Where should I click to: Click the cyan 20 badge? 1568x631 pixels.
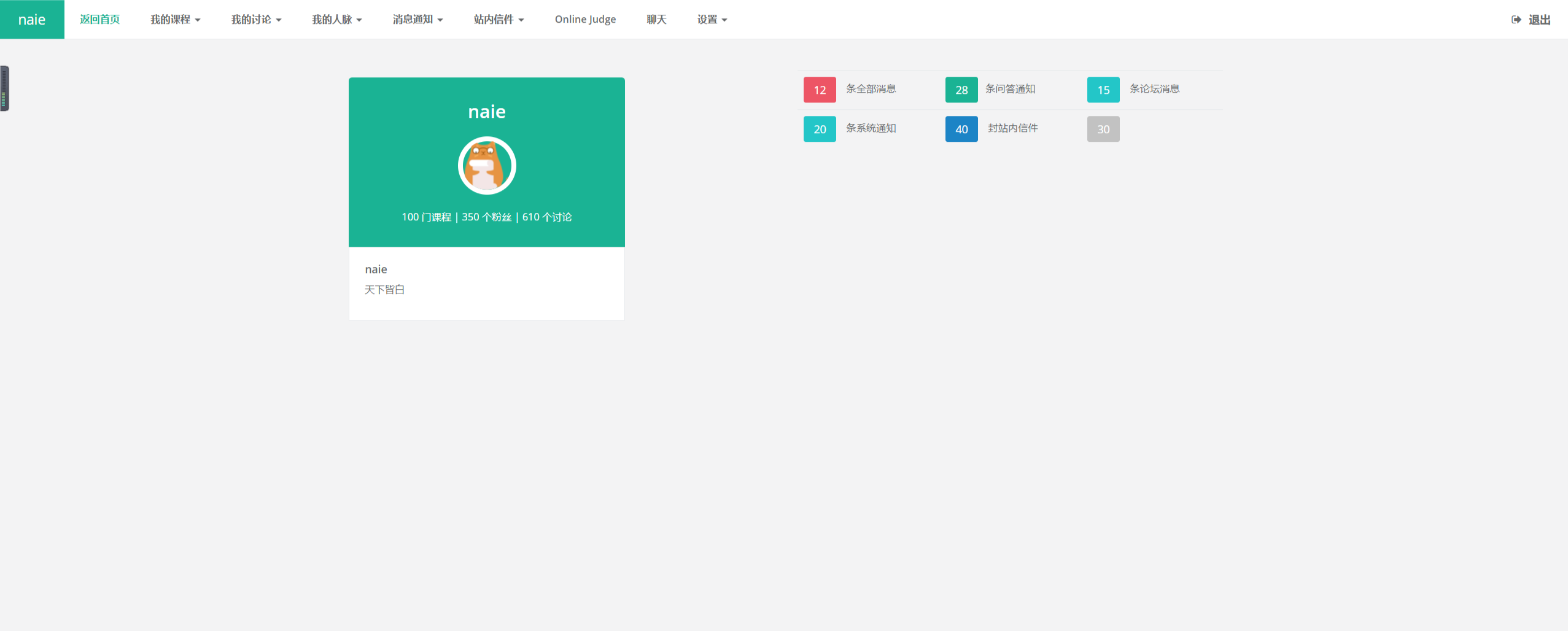[x=820, y=129]
